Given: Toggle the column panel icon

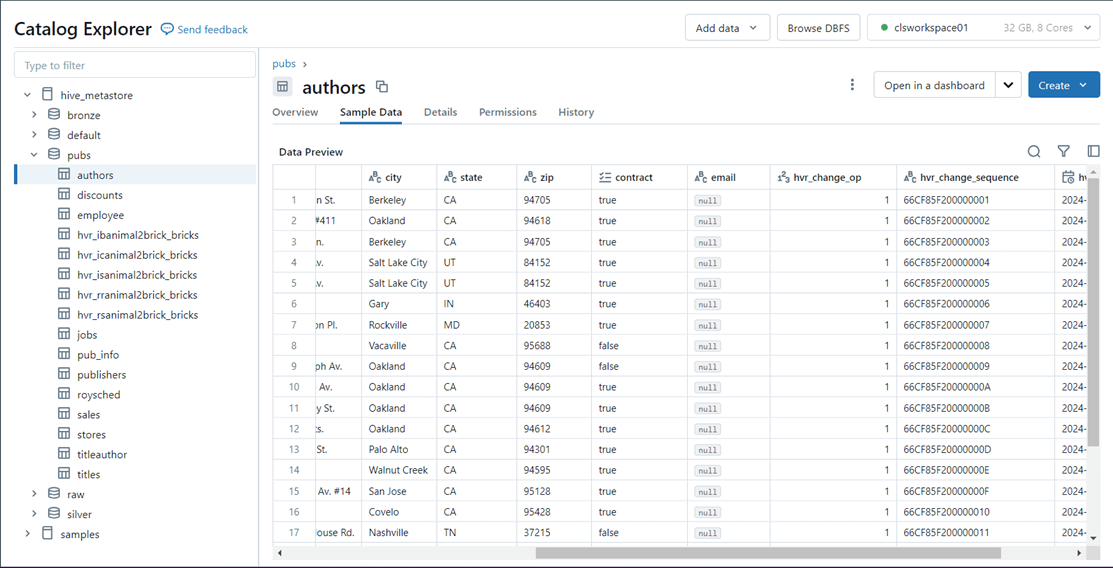Looking at the screenshot, I should (x=1093, y=151).
